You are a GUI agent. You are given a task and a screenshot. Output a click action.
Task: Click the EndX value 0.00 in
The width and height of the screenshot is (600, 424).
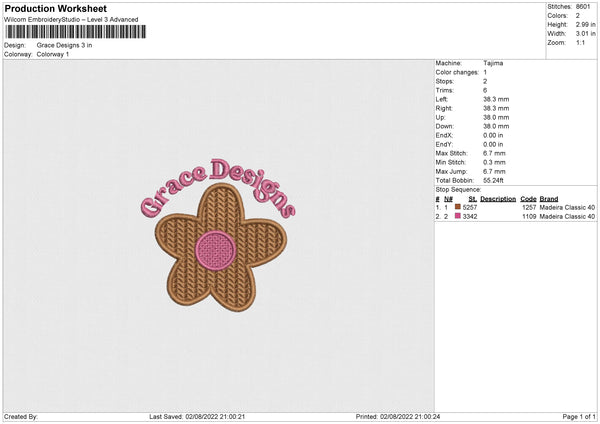tap(493, 135)
